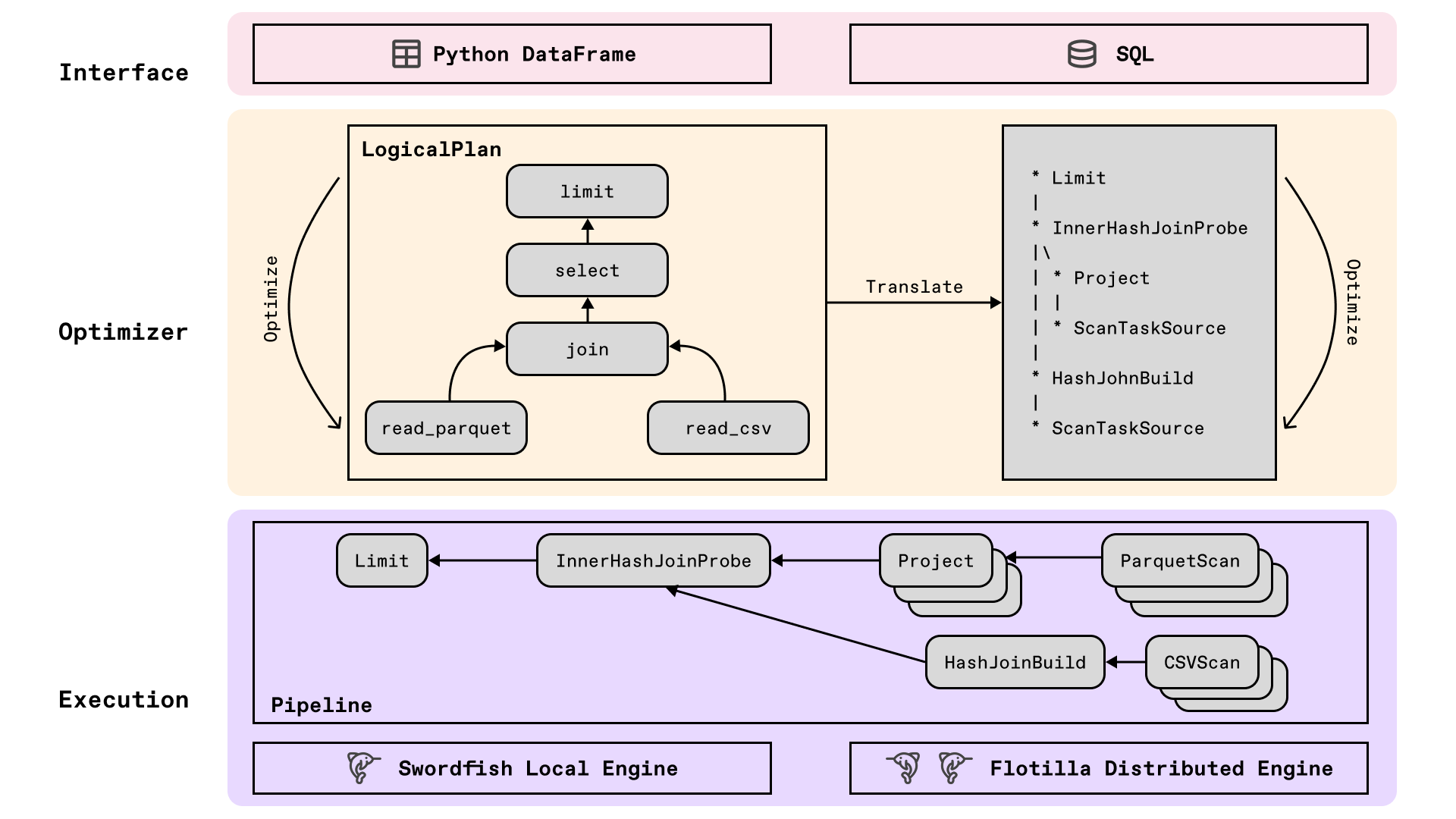Click the database cylinder icon next to SQL

[1081, 54]
